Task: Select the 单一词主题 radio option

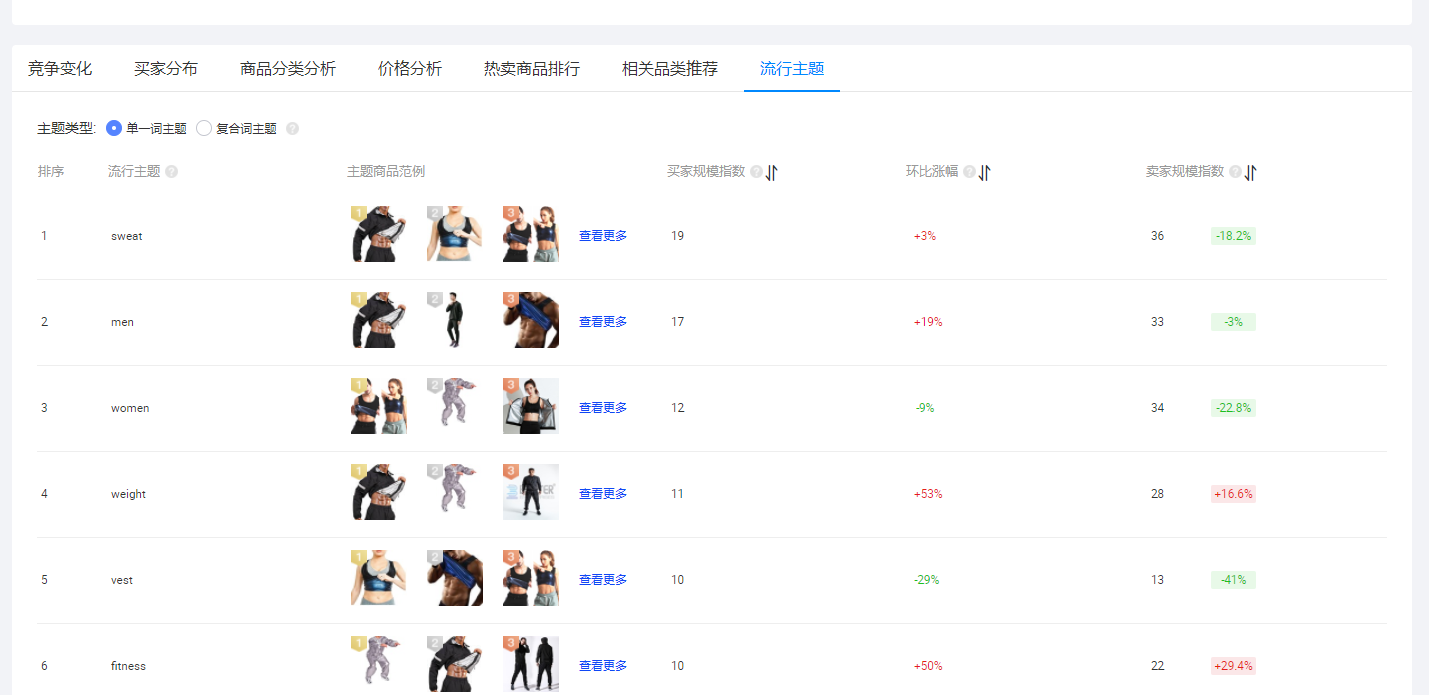Action: 116,128
